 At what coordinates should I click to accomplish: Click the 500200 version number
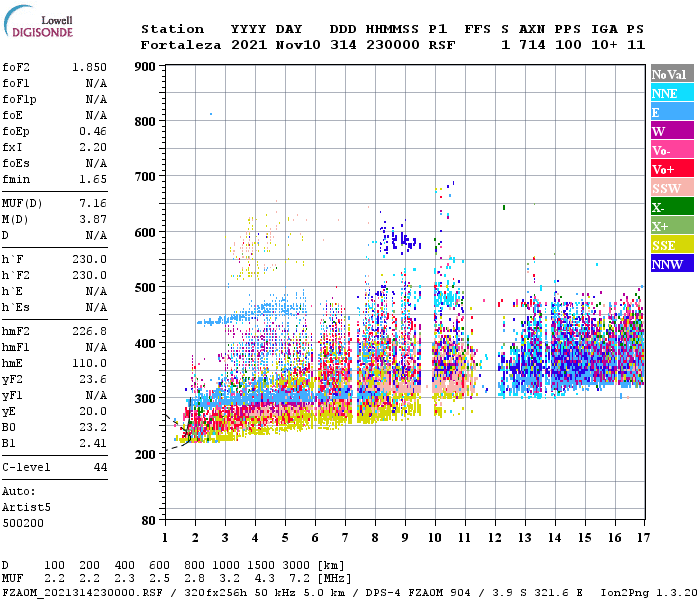23,523
